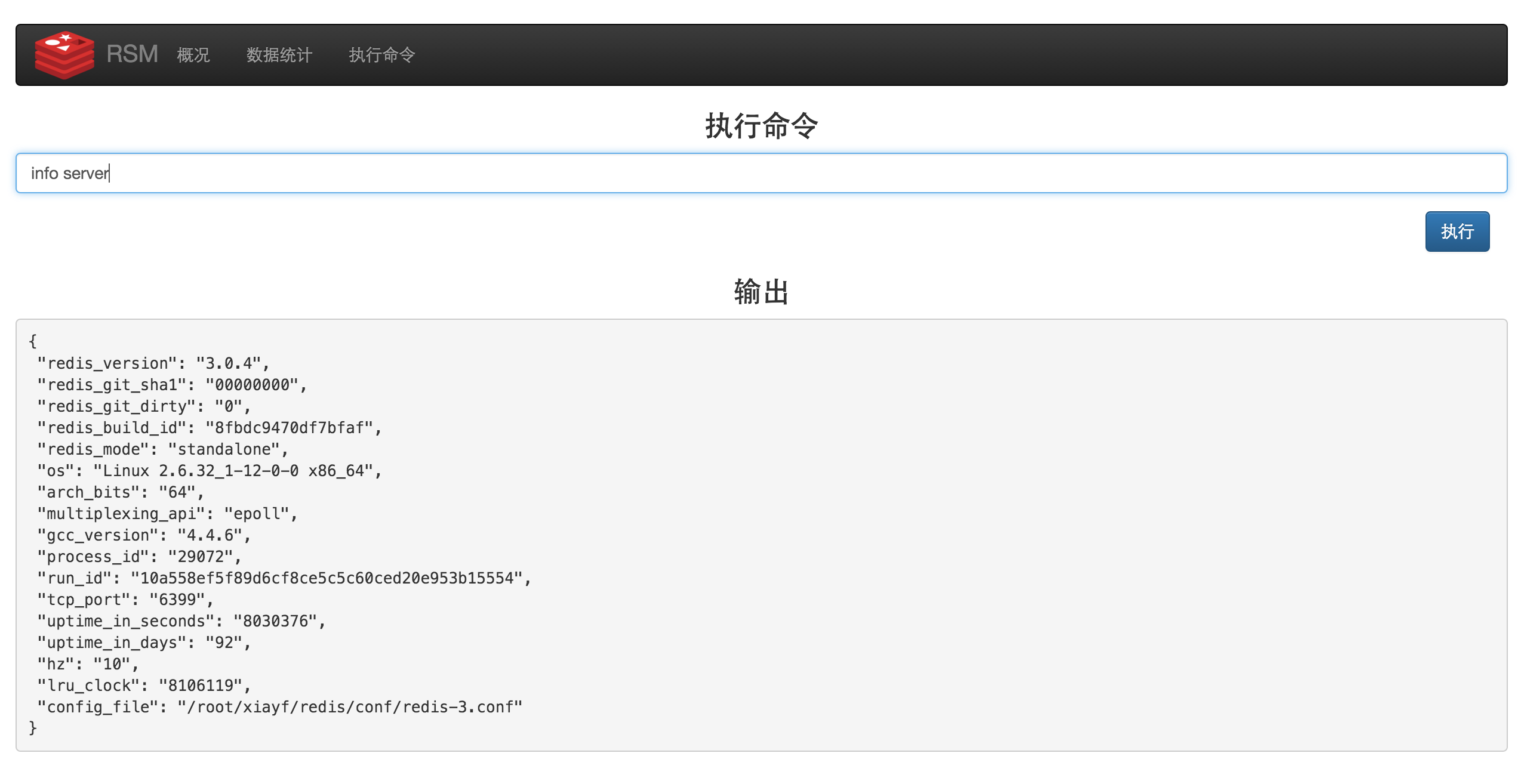
Task: Click the gcc_version output line
Action: point(143,535)
